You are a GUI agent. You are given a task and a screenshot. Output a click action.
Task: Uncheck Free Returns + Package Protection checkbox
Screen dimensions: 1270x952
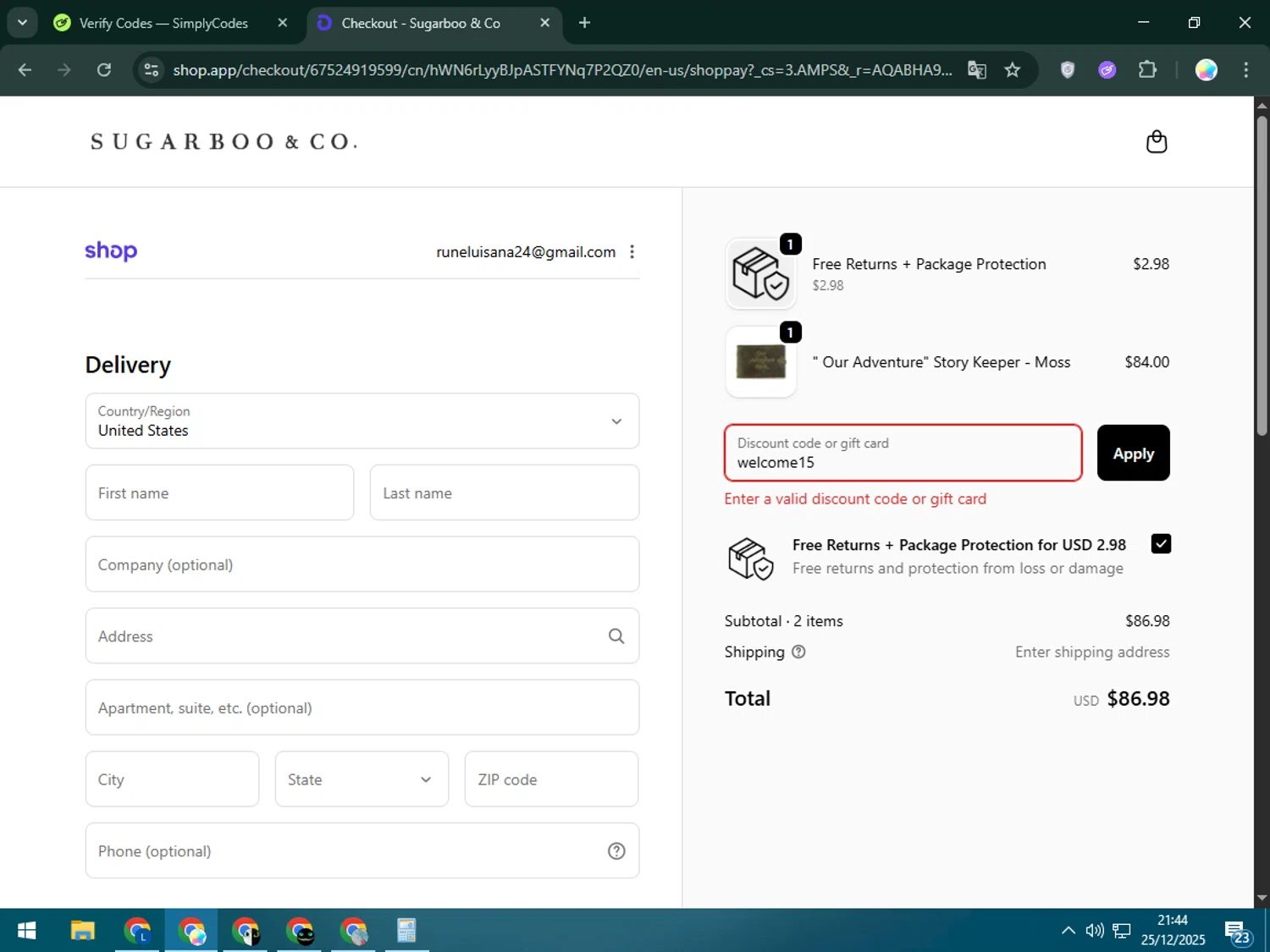coord(1161,544)
